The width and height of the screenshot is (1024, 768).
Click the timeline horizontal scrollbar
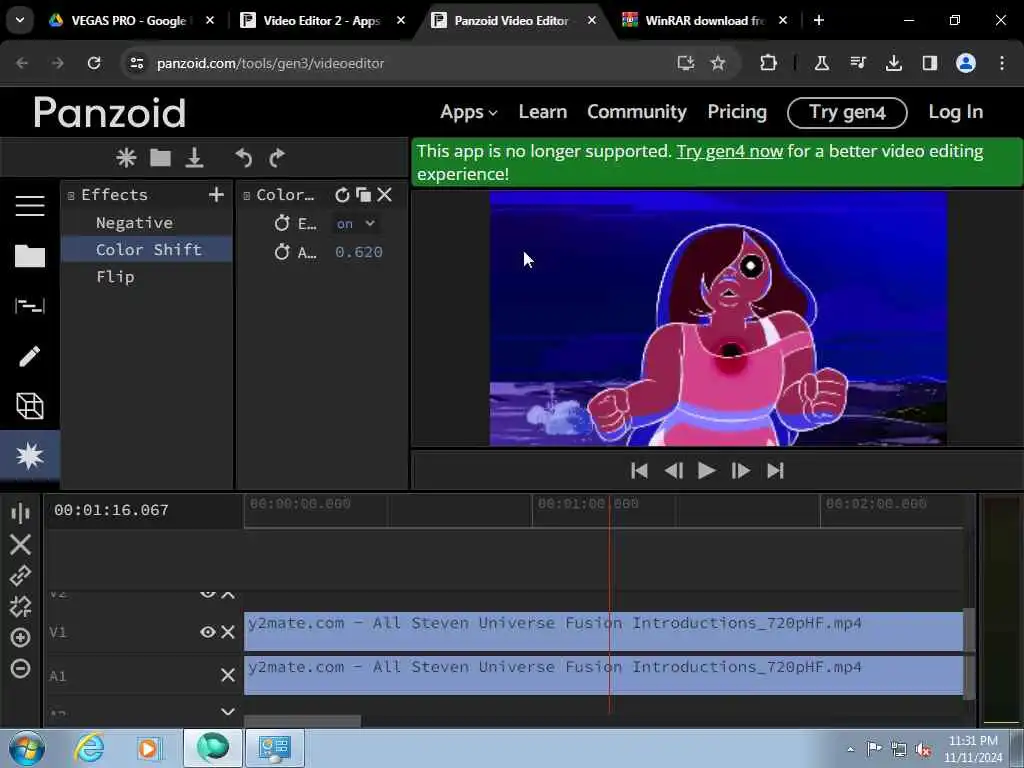tap(302, 721)
